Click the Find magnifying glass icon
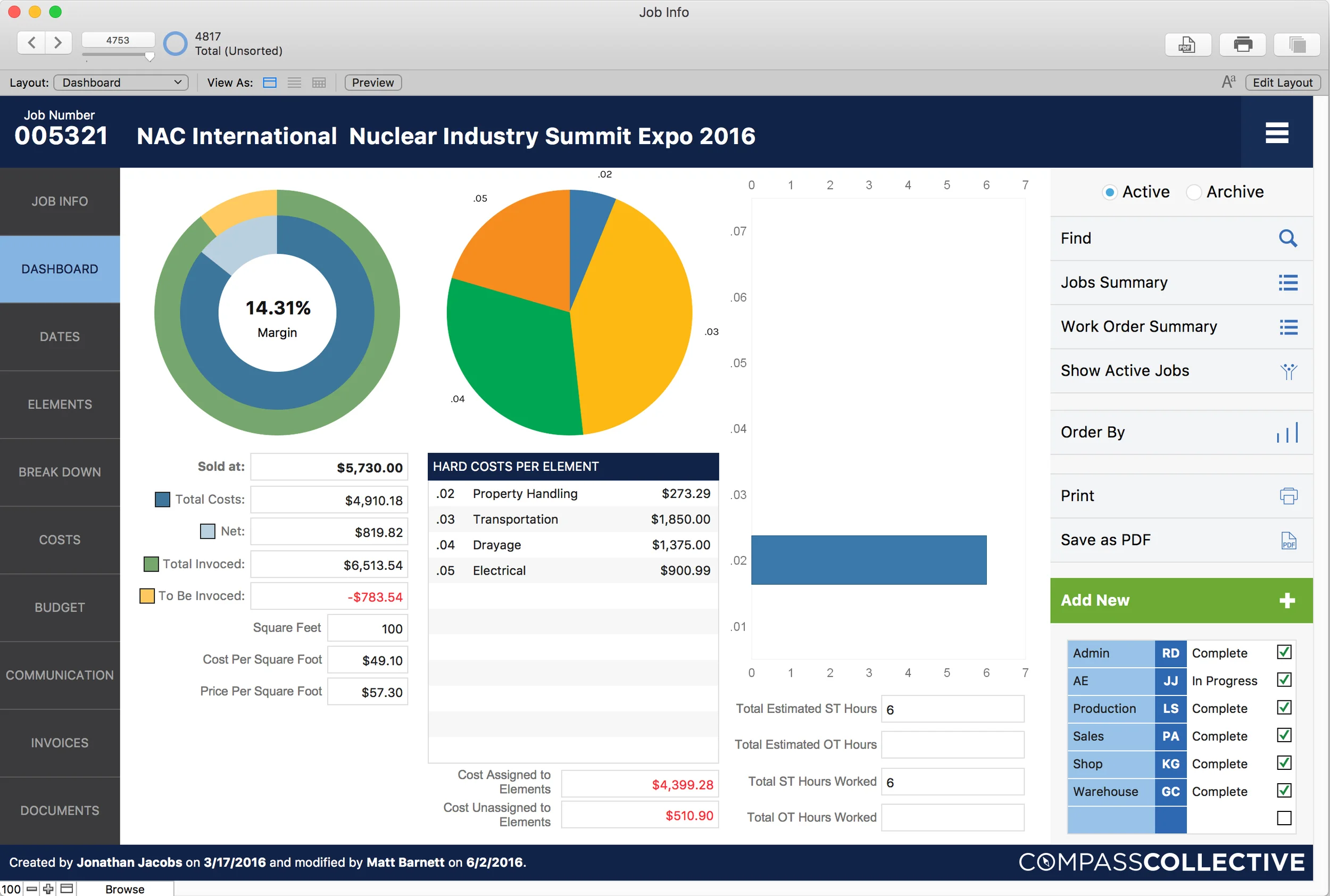The image size is (1330, 896). [1288, 238]
